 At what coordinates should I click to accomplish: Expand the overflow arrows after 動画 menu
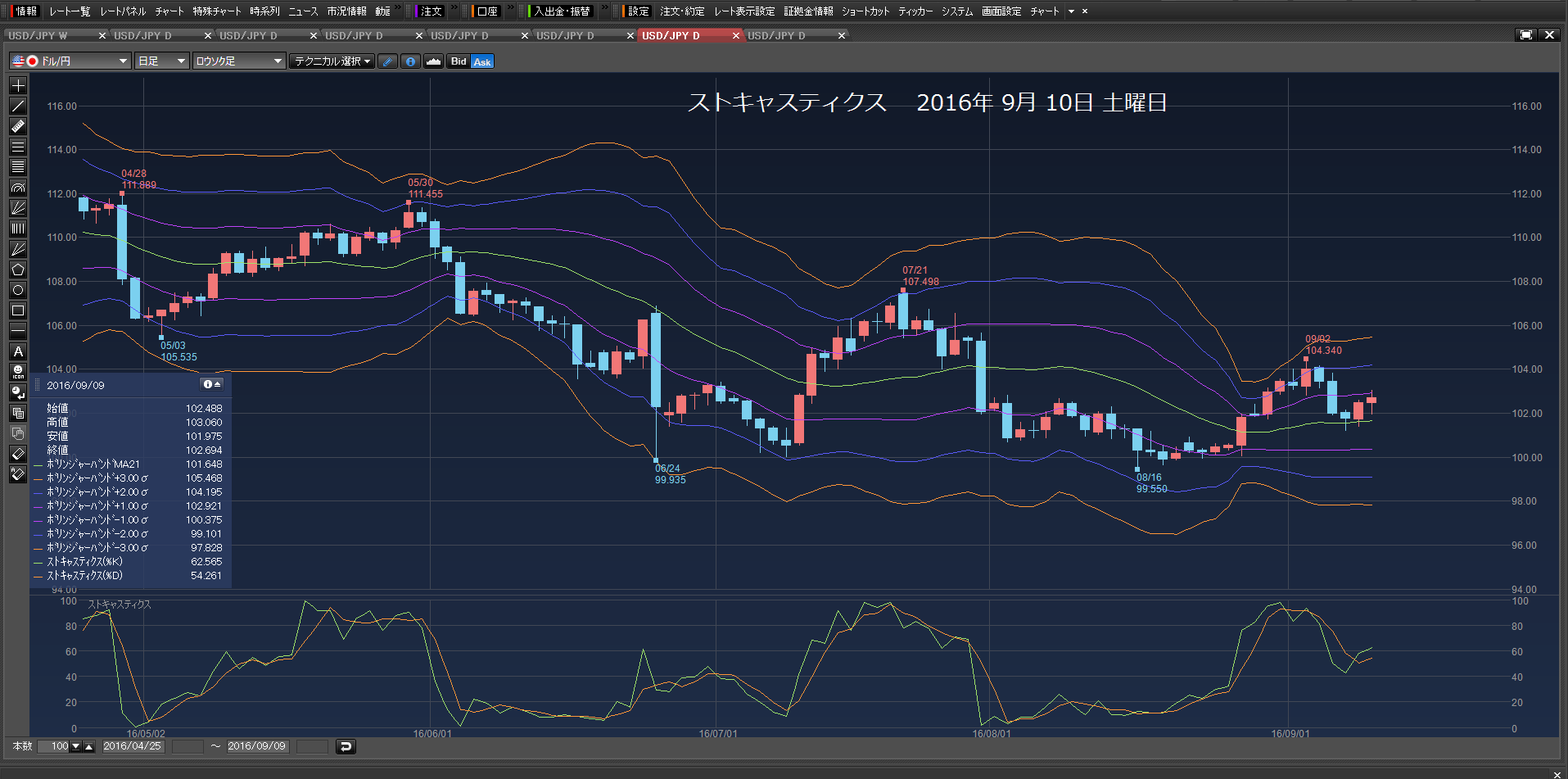coord(398,8)
